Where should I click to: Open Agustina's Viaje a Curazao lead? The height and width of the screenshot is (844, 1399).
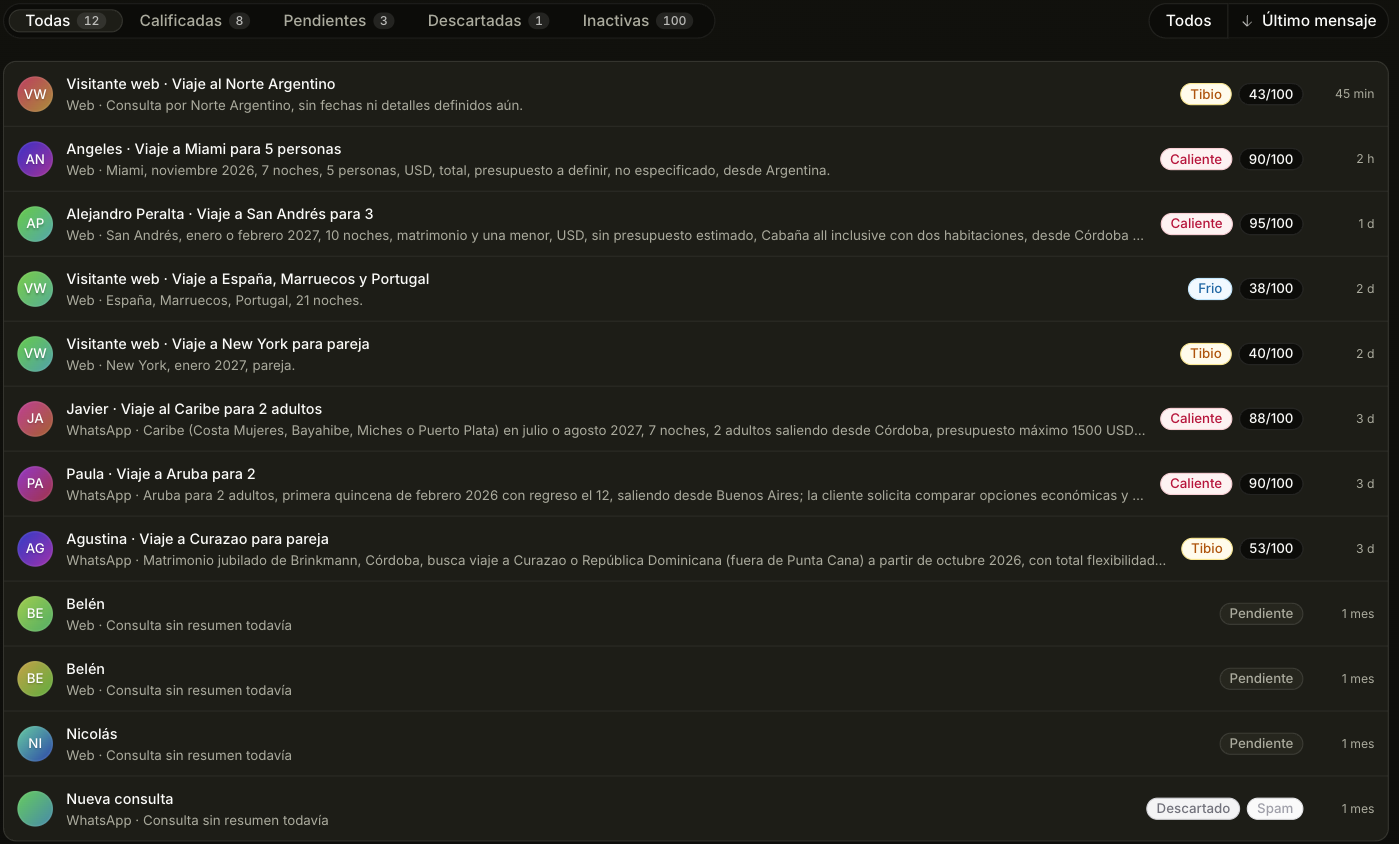[x=696, y=549]
